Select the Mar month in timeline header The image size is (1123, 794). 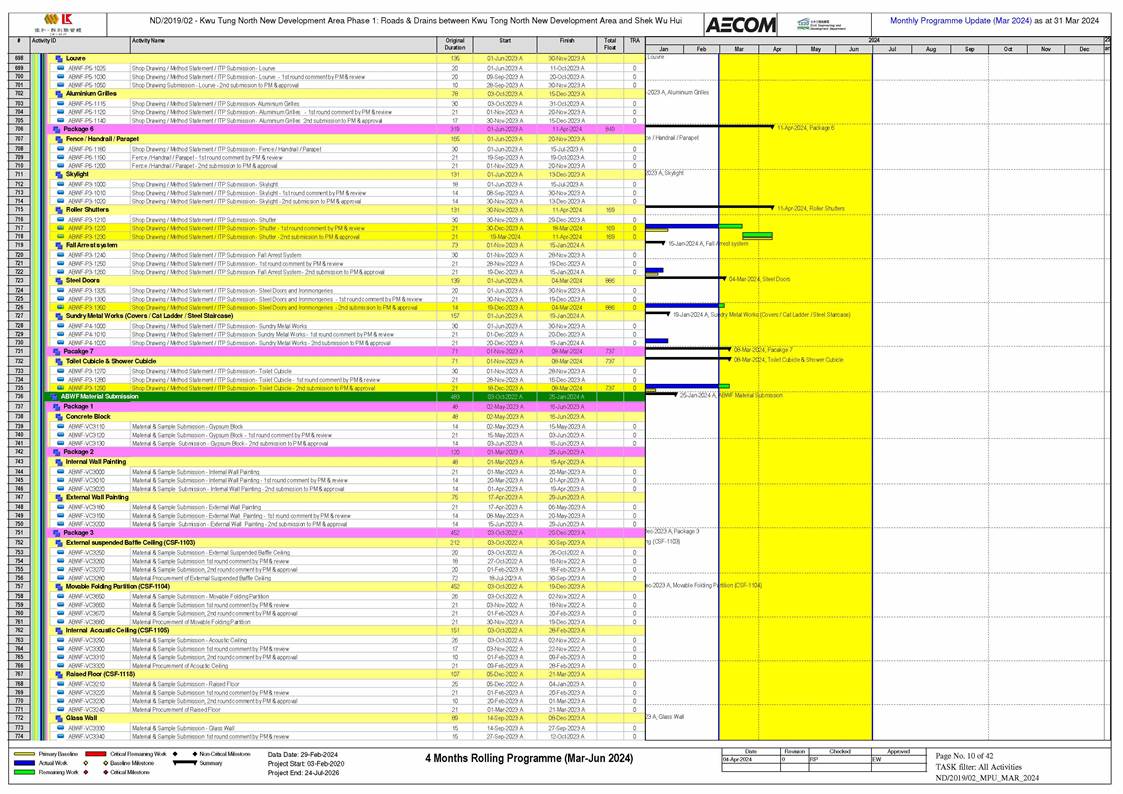click(x=738, y=49)
